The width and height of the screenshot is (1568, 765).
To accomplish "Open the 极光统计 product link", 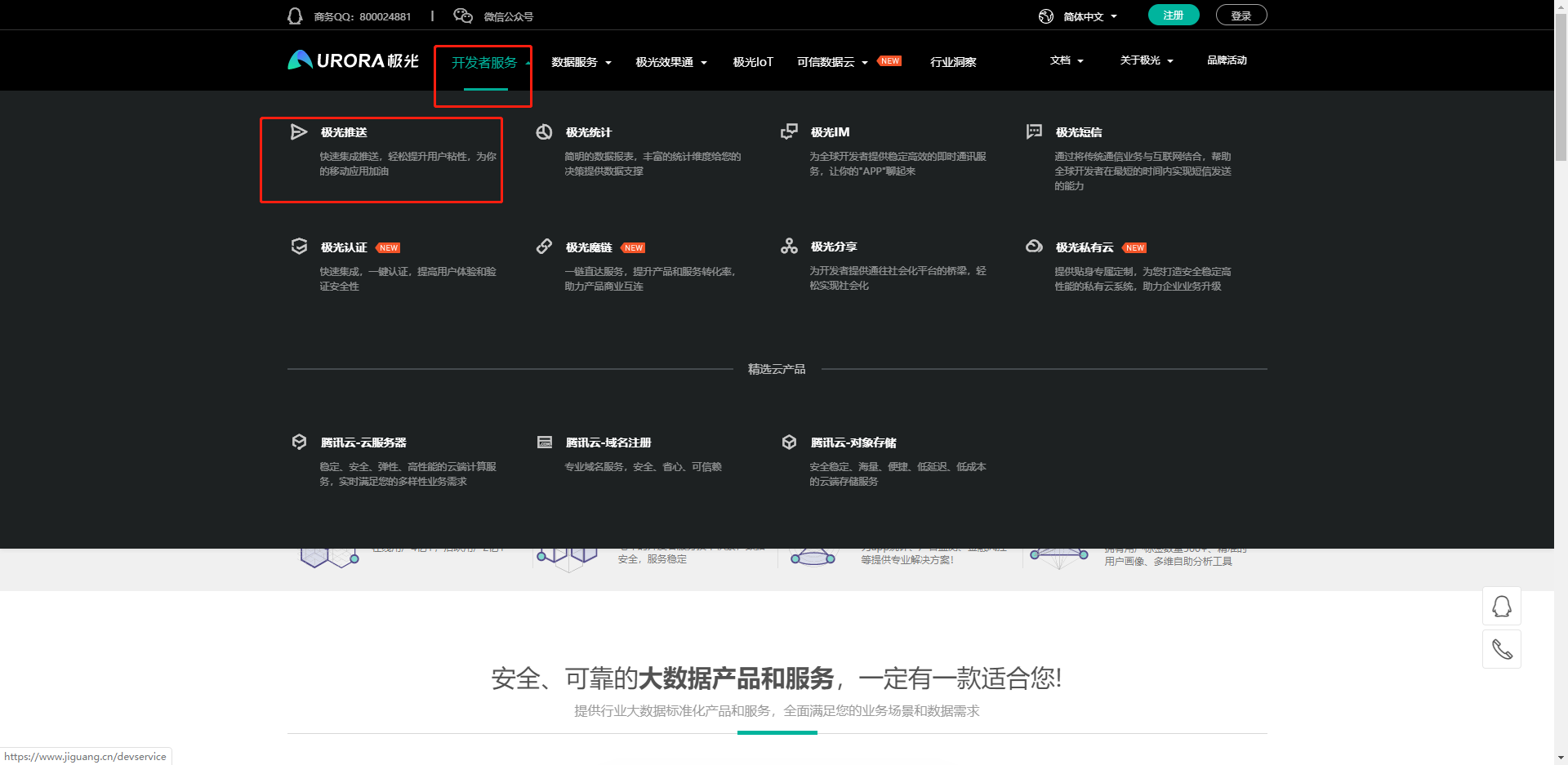I will pos(589,132).
